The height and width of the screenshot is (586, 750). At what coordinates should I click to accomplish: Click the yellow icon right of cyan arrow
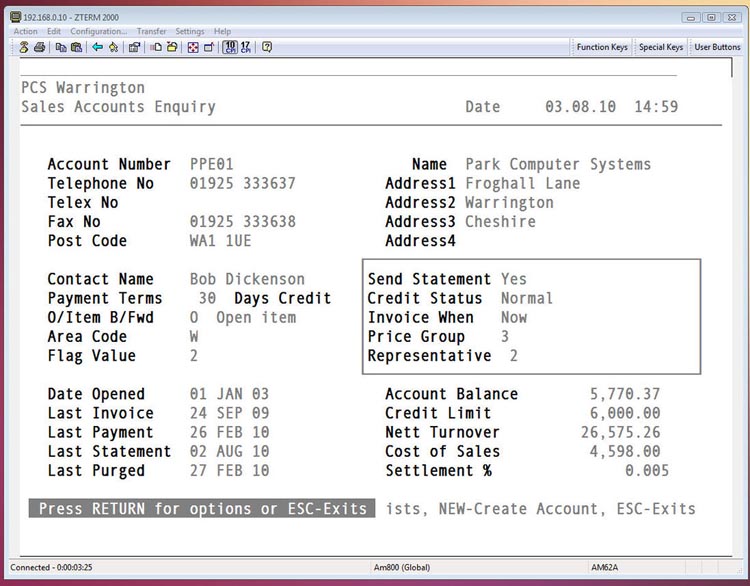113,47
